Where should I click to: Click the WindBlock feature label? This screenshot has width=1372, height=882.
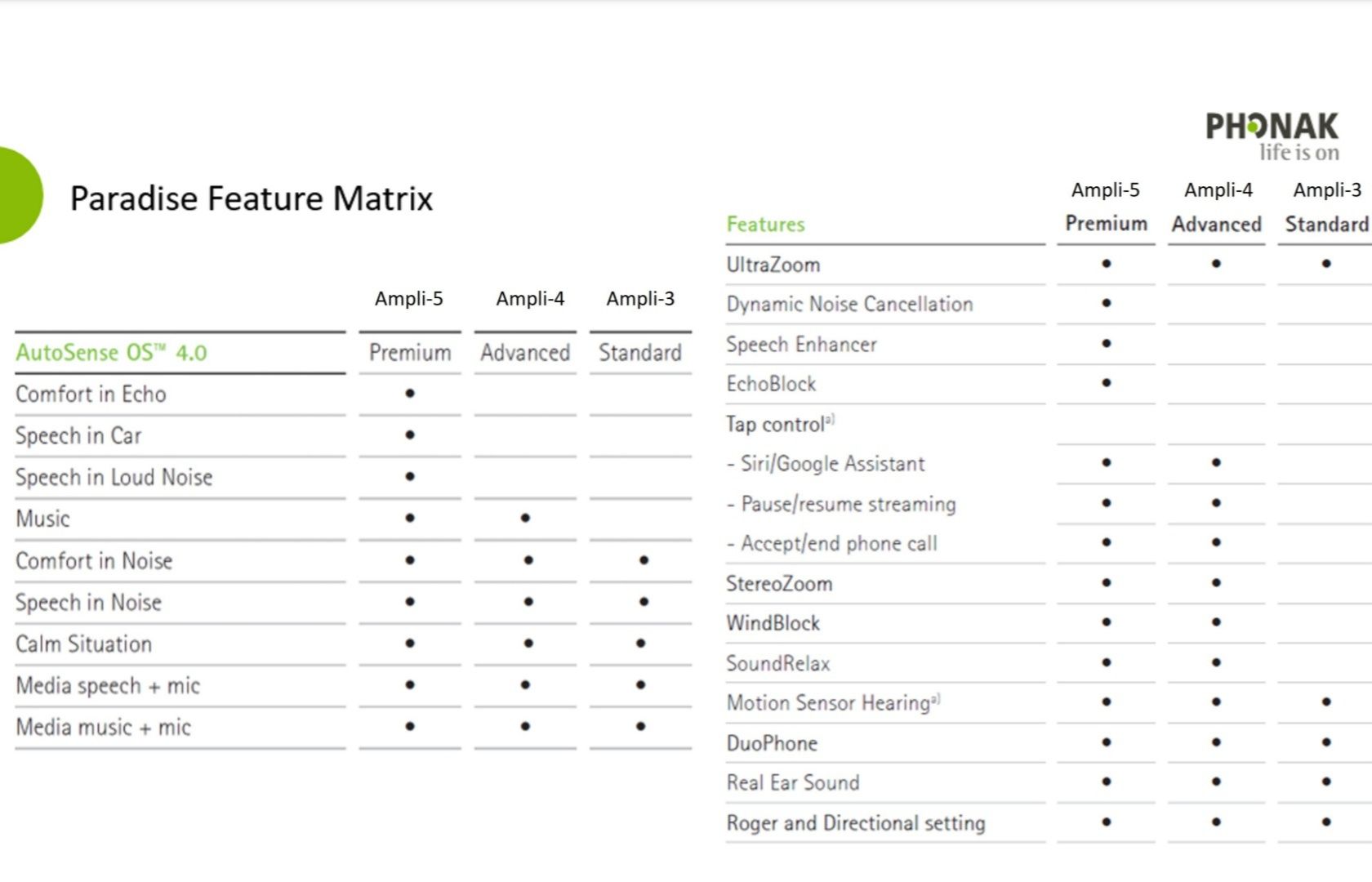[x=773, y=623]
